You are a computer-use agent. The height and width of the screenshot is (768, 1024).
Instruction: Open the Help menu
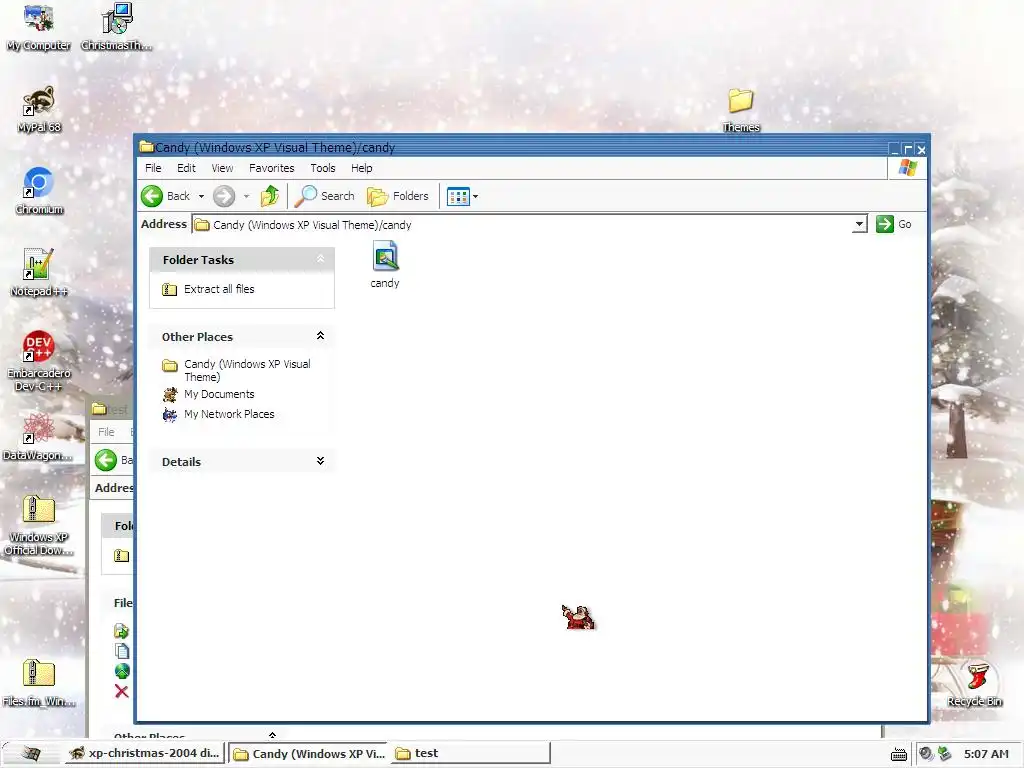click(361, 168)
